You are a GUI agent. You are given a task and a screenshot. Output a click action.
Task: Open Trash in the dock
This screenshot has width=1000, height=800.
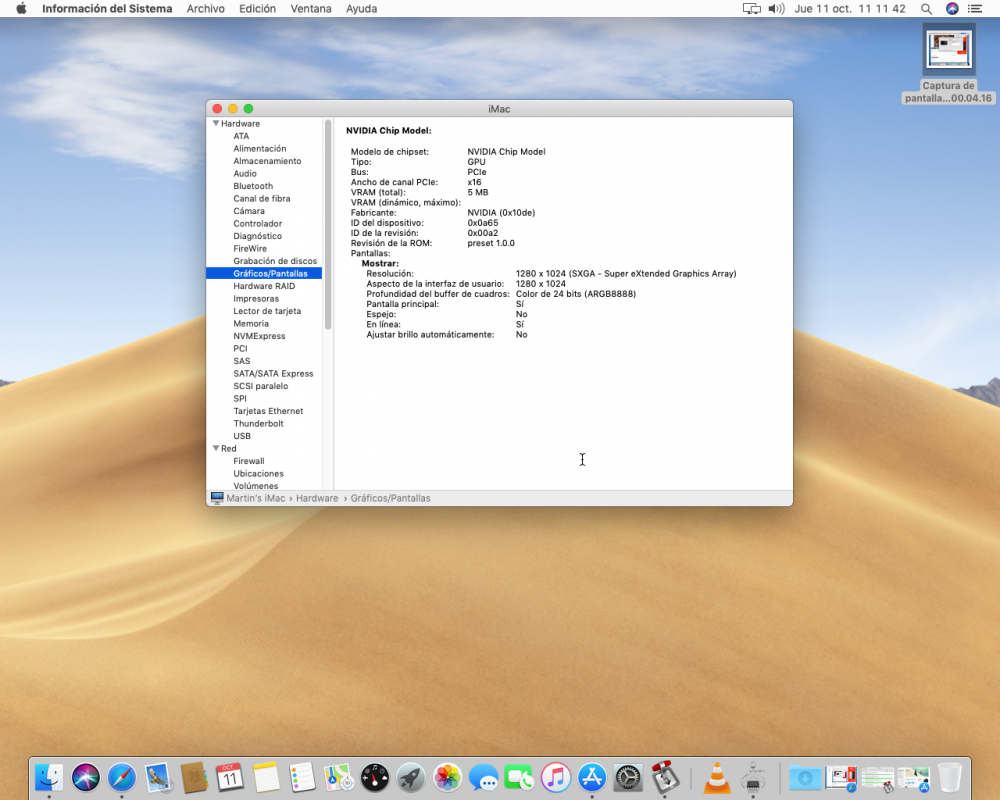(x=950, y=778)
